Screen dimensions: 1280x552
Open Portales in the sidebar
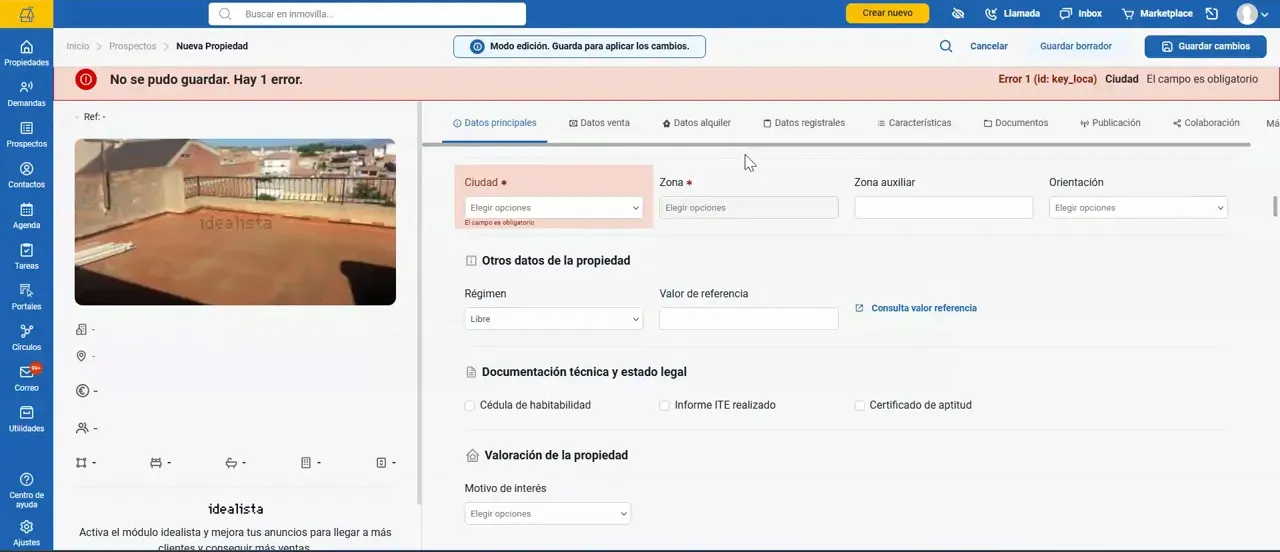point(26,298)
